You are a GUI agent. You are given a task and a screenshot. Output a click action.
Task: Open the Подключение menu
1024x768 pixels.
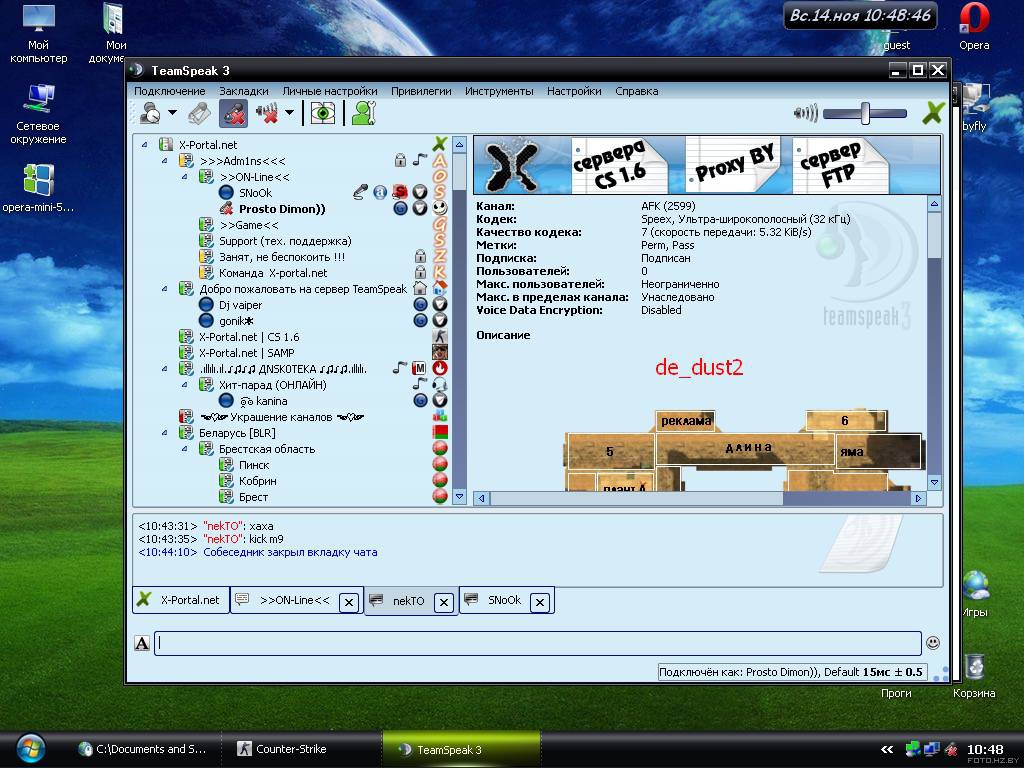[x=170, y=91]
